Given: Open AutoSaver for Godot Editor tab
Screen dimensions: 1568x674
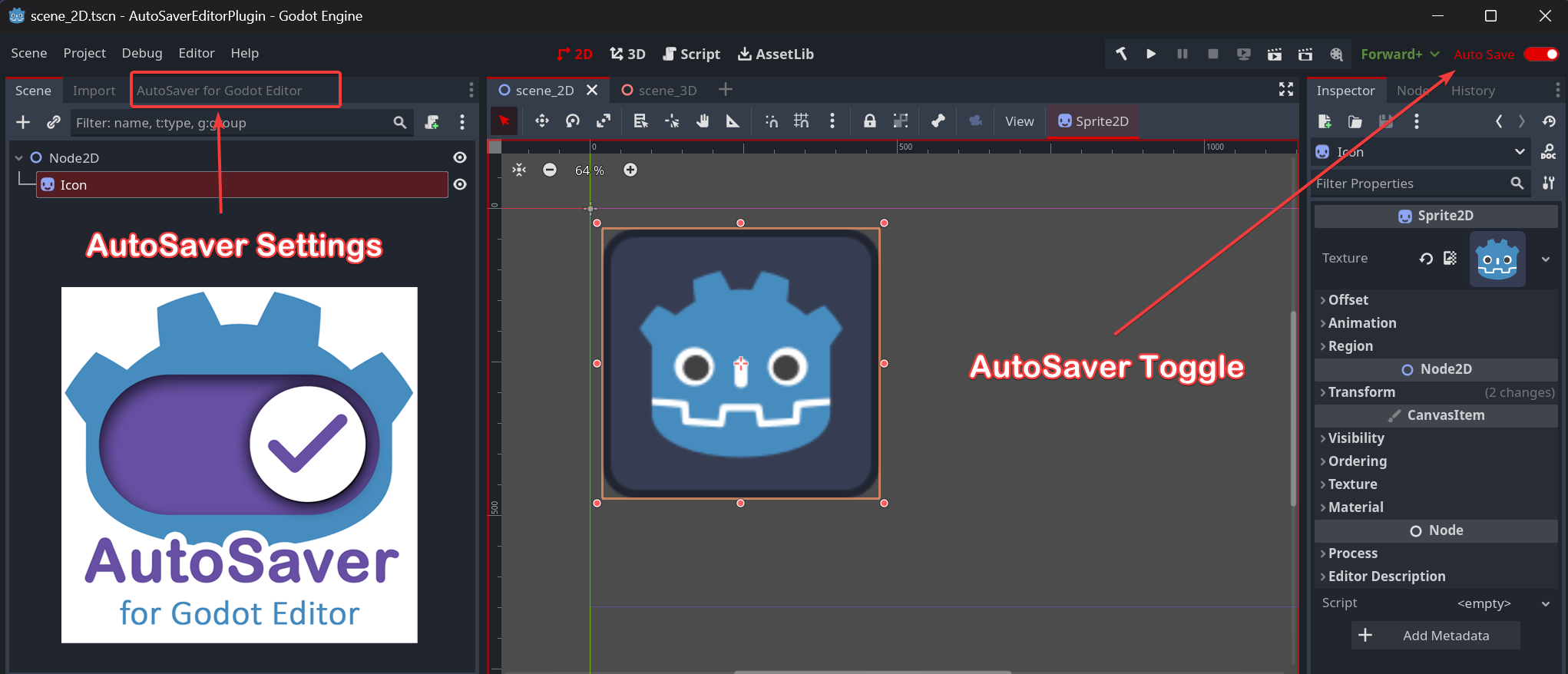Looking at the screenshot, I should pyautogui.click(x=219, y=91).
